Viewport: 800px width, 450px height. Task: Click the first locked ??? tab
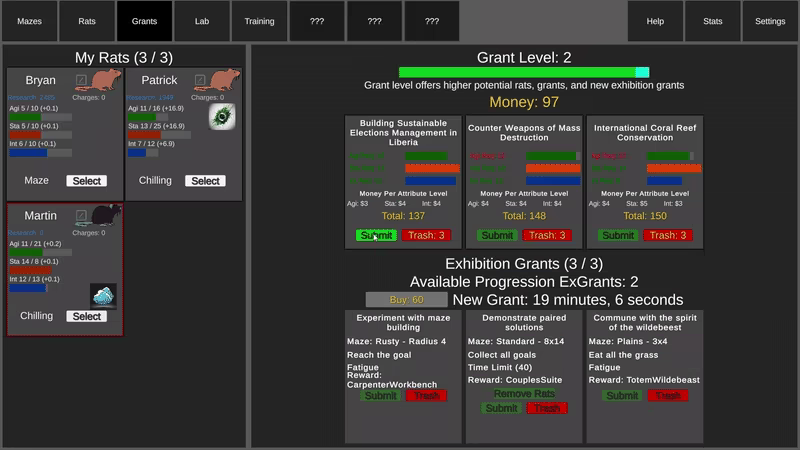(317, 21)
